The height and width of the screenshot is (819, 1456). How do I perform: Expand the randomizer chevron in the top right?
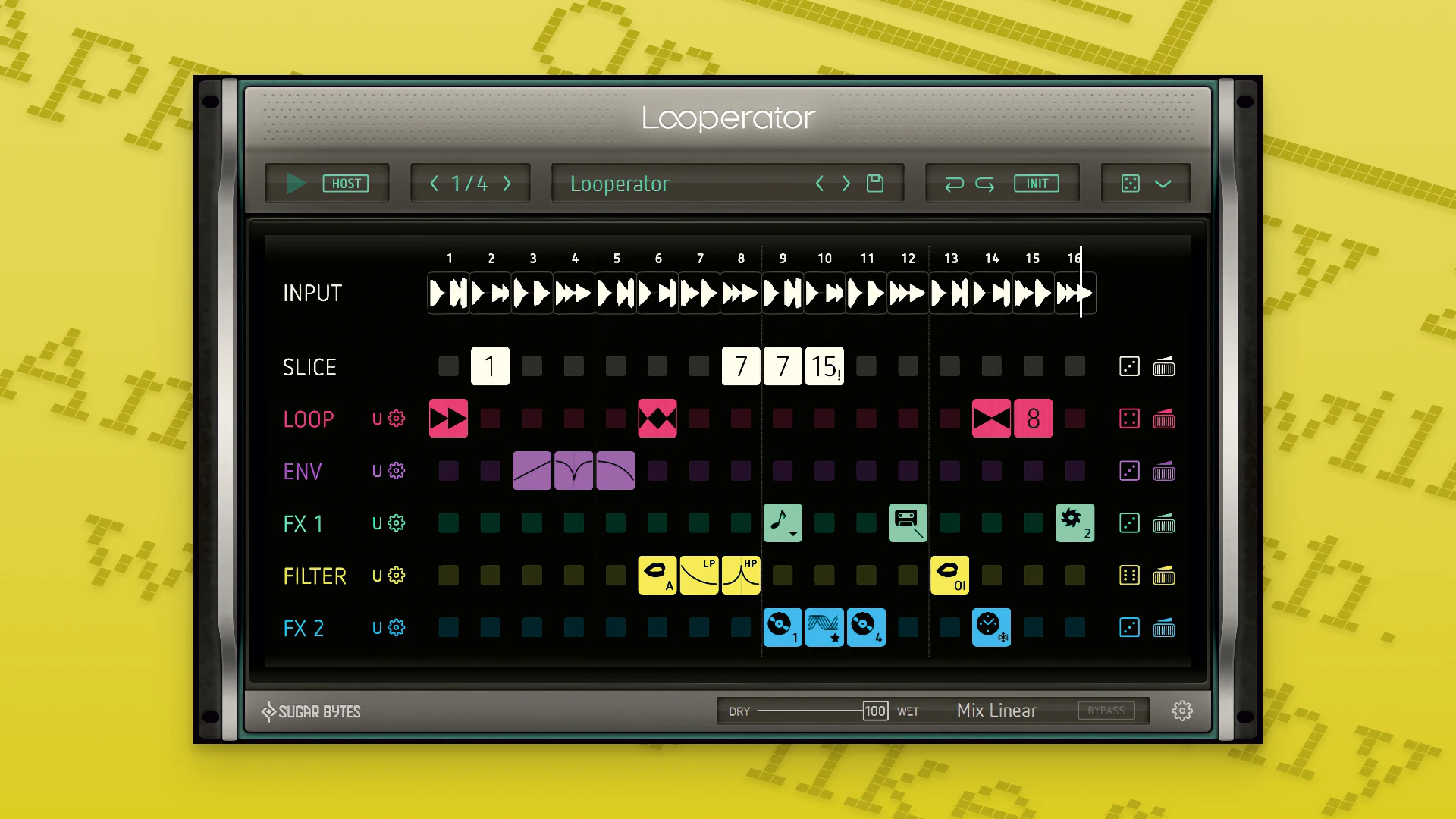click(1163, 183)
